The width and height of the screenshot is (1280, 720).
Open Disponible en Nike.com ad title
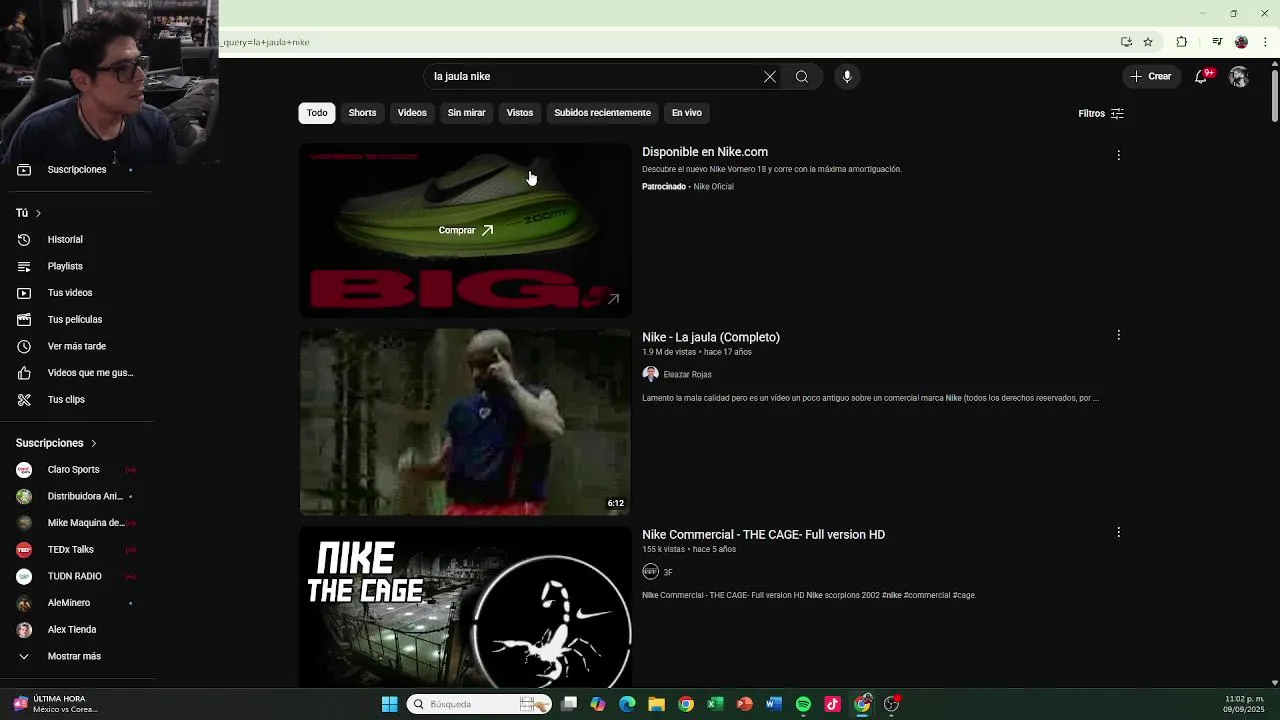[x=705, y=152]
